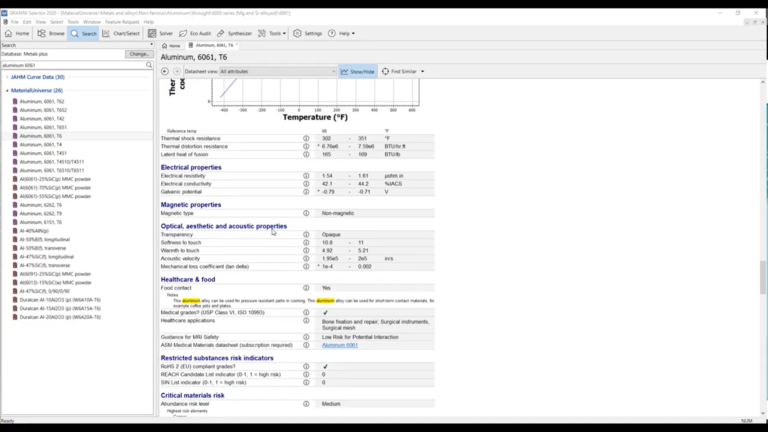768x432 pixels.
Task: Select Aluminum, 6151, T6 in results
Action: click(x=41, y=222)
